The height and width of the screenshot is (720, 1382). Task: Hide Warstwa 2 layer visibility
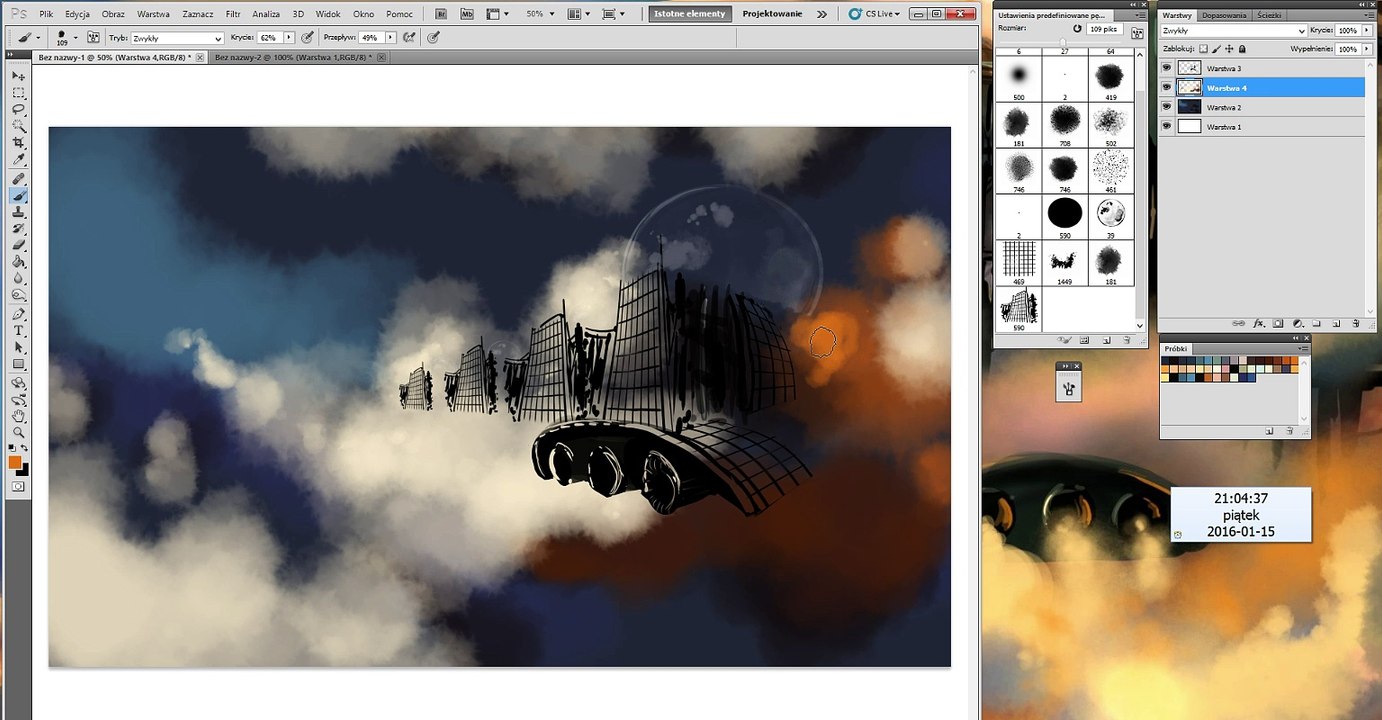(x=1167, y=107)
